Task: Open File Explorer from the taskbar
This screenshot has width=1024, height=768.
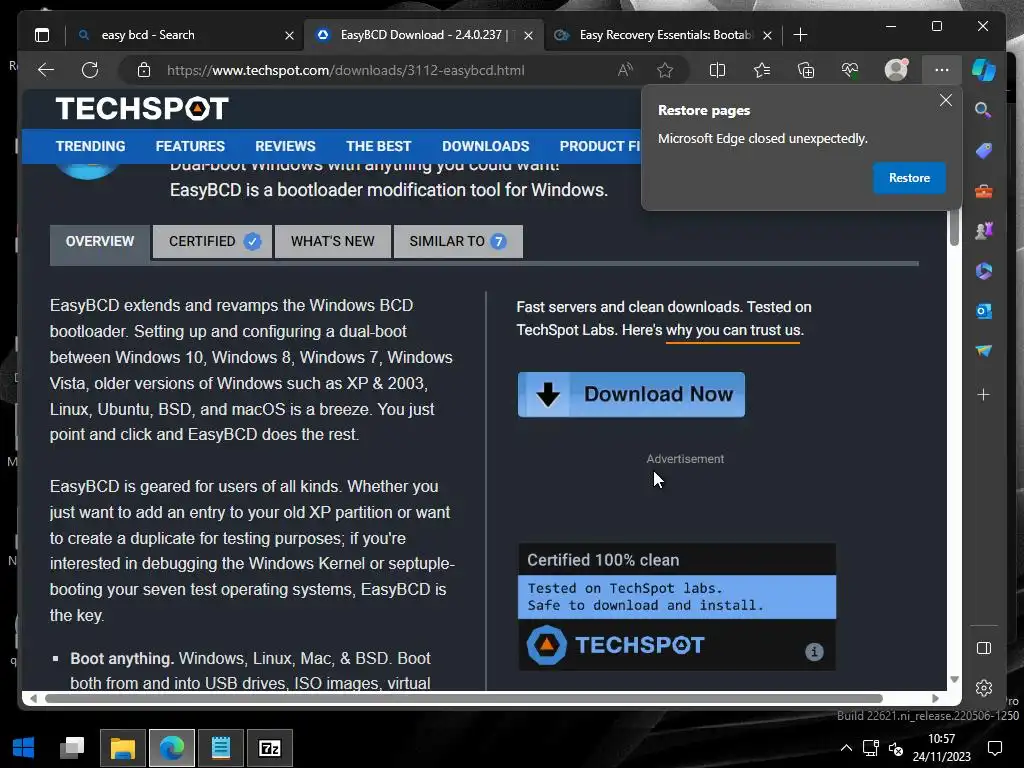Action: [123, 748]
